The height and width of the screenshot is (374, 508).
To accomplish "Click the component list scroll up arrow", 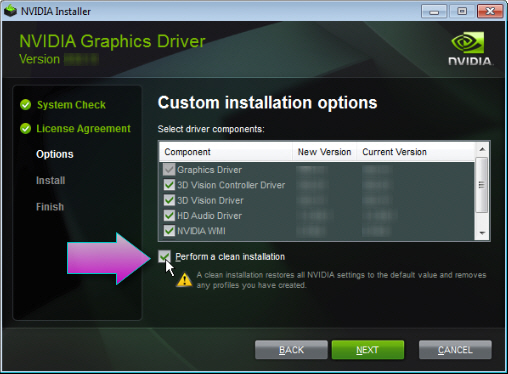I will point(482,149).
